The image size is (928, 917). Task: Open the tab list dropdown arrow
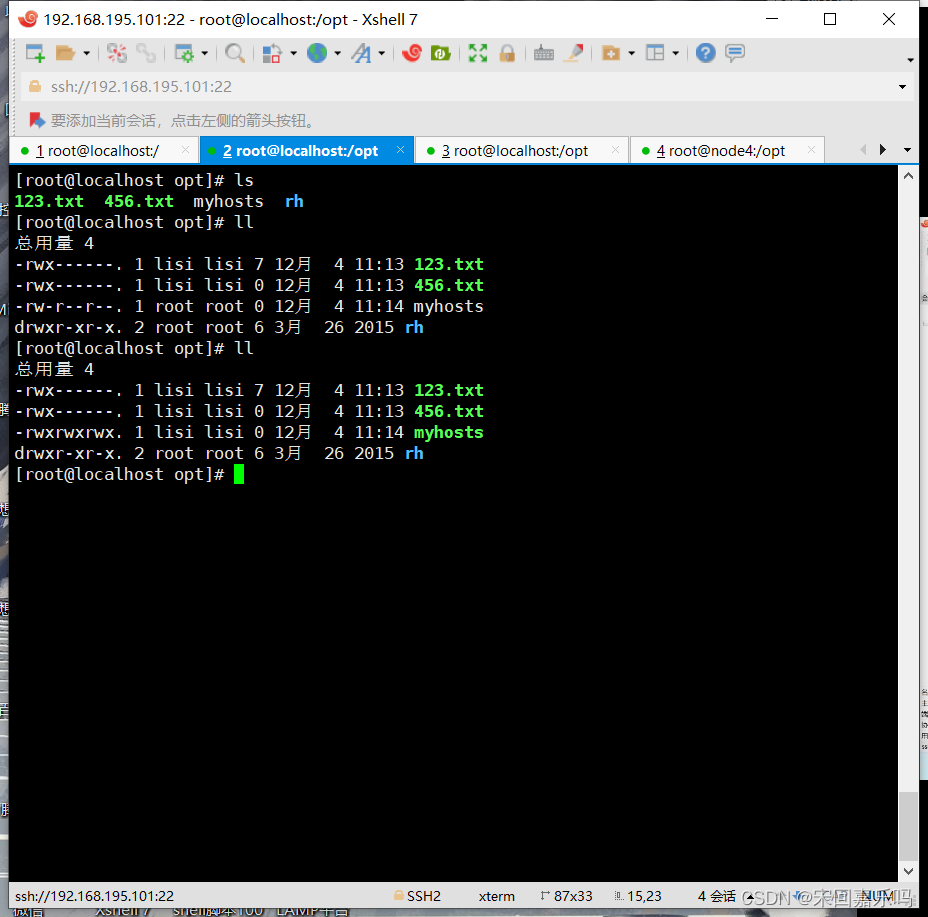[x=907, y=150]
